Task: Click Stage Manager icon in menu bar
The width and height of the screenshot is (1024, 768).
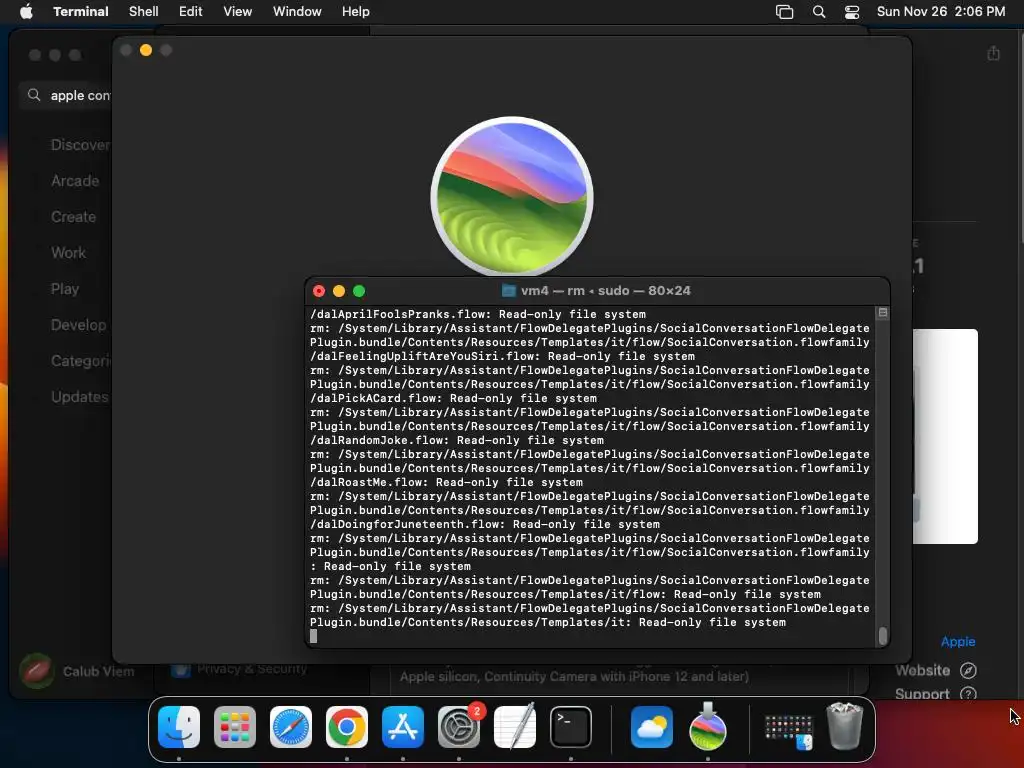Action: [x=784, y=12]
